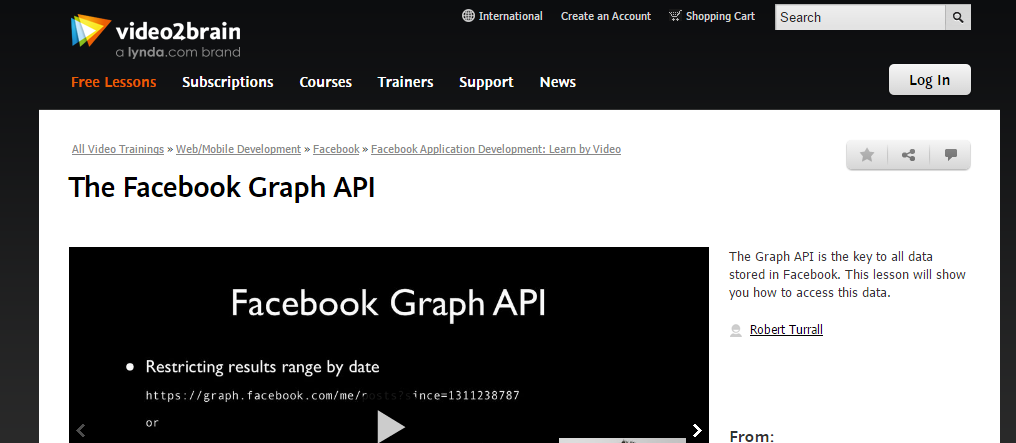Open Facebook Application Development: Learn by Video link
The height and width of the screenshot is (443, 1016).
tap(496, 149)
